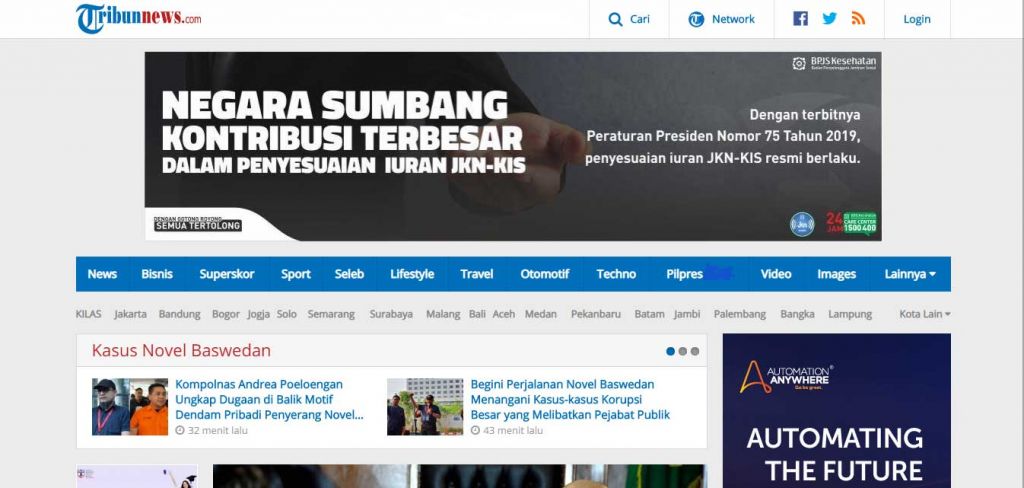Select the Pekanbaru city link

point(596,314)
